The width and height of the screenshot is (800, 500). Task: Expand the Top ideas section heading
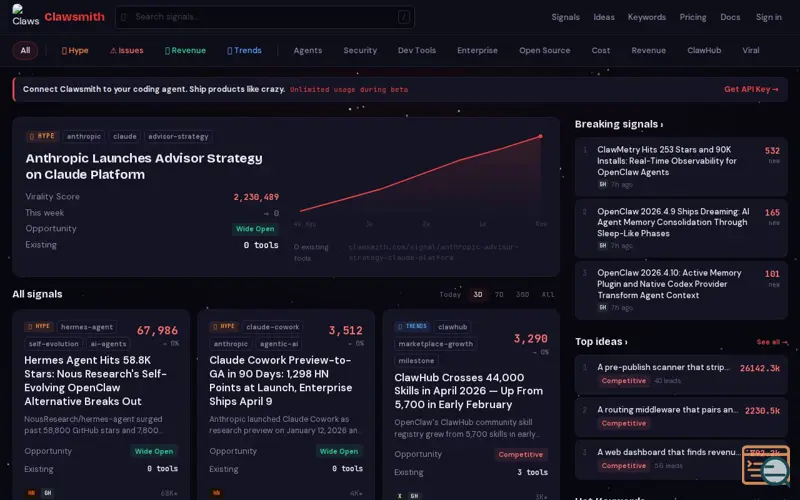[601, 342]
